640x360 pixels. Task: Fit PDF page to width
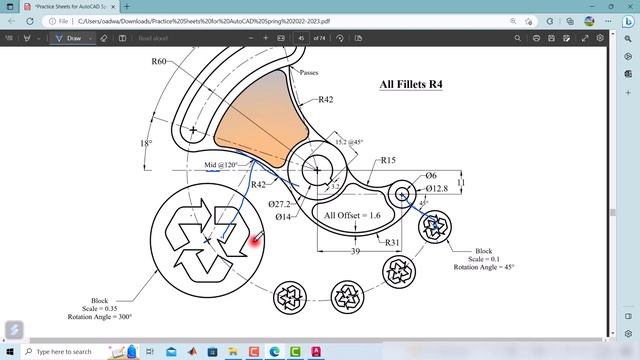(281, 38)
